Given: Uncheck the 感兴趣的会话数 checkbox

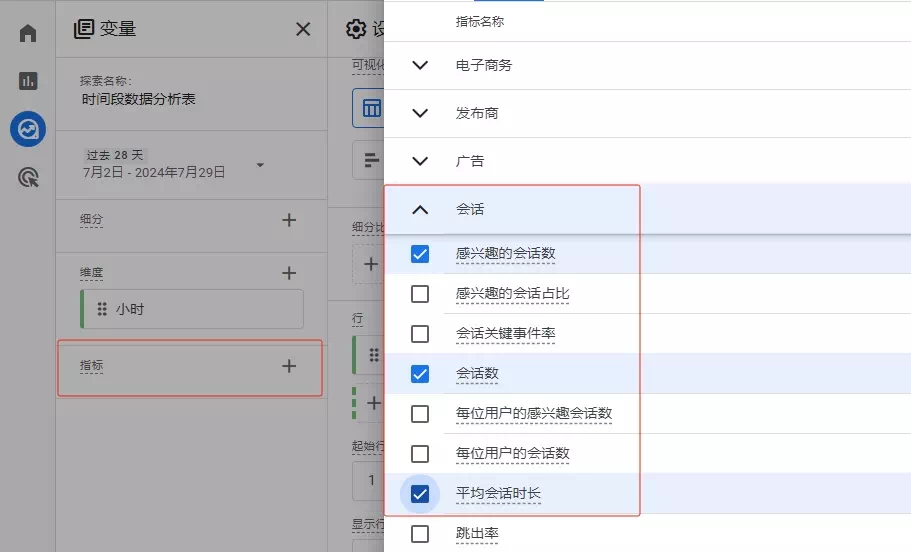Looking at the screenshot, I should pyautogui.click(x=420, y=254).
